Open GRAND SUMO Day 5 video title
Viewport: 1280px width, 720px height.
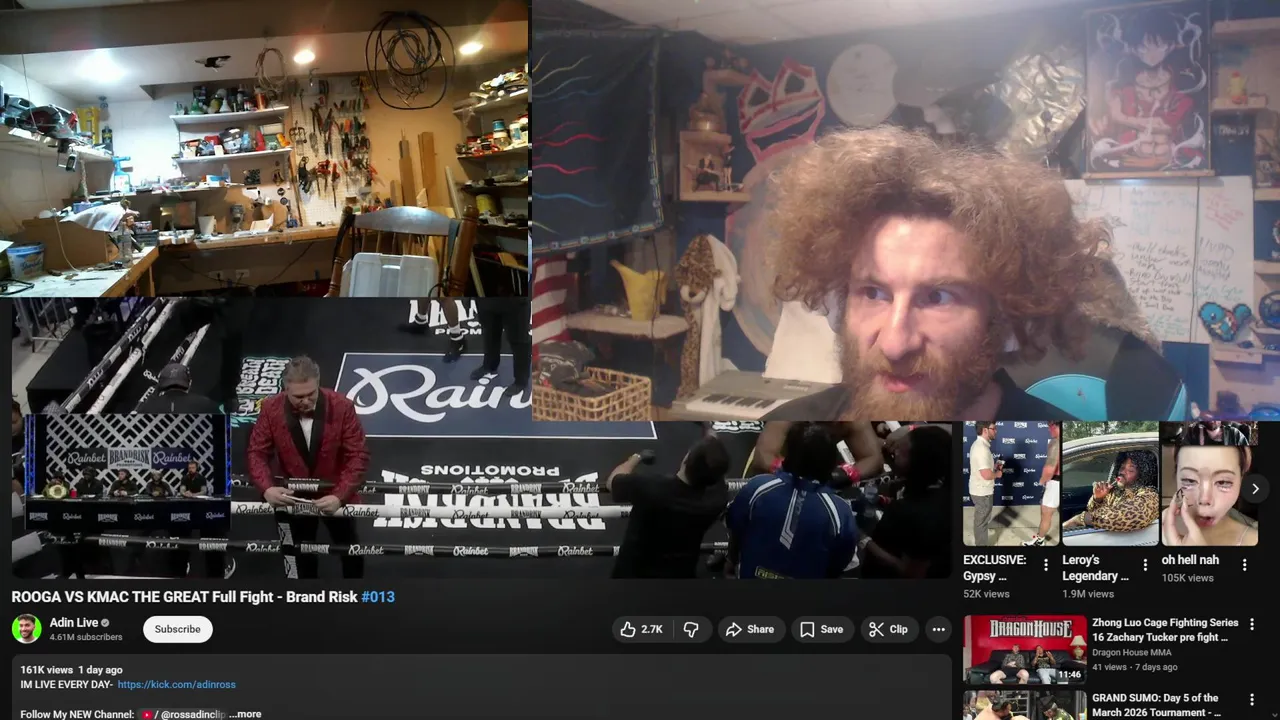coord(1156,705)
